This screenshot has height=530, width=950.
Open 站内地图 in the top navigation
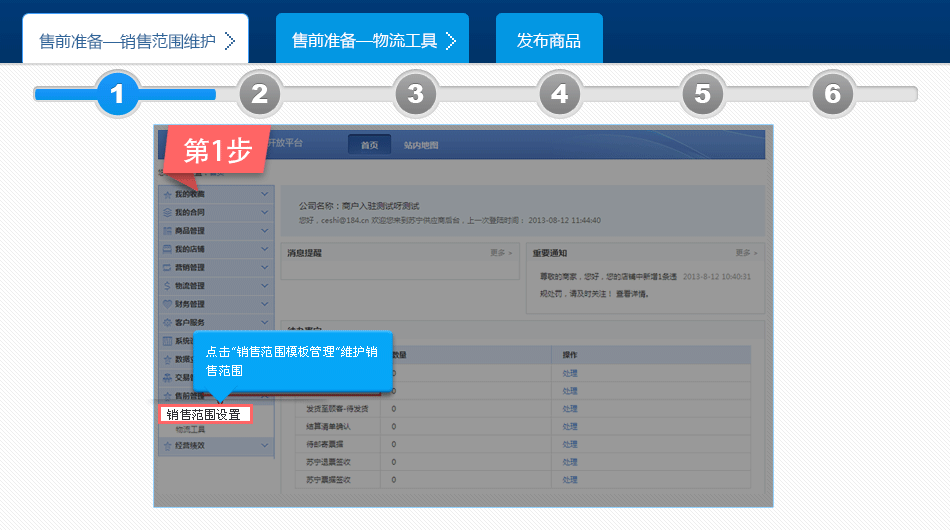(x=421, y=145)
